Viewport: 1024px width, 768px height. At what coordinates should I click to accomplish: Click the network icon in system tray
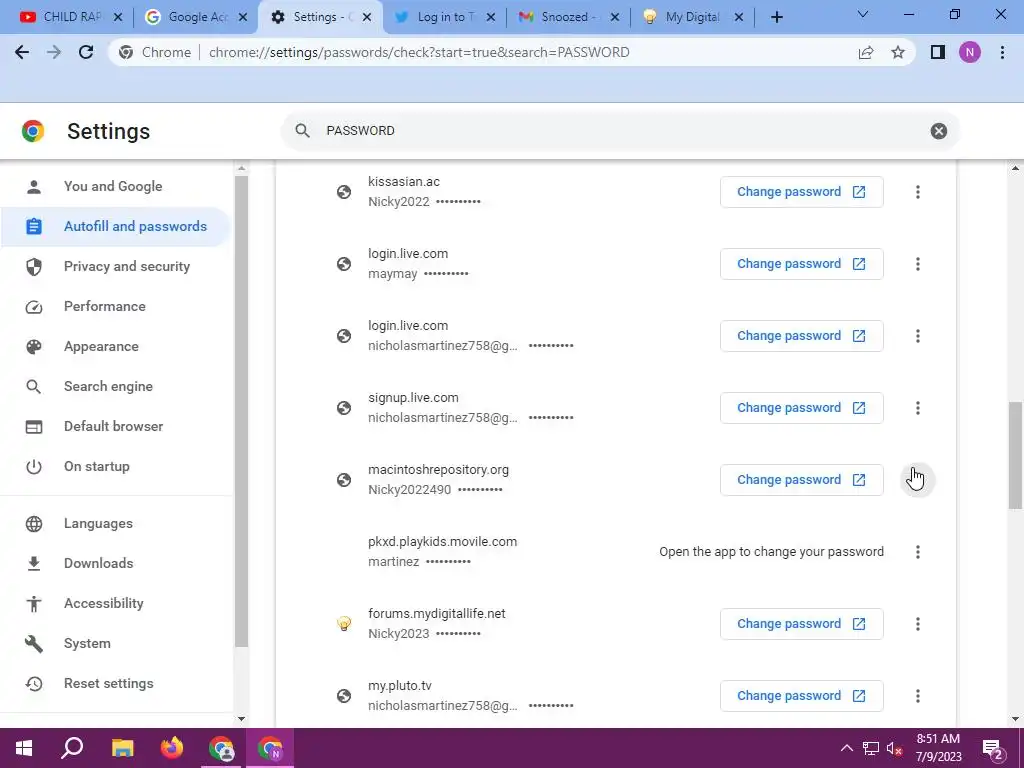click(871, 748)
